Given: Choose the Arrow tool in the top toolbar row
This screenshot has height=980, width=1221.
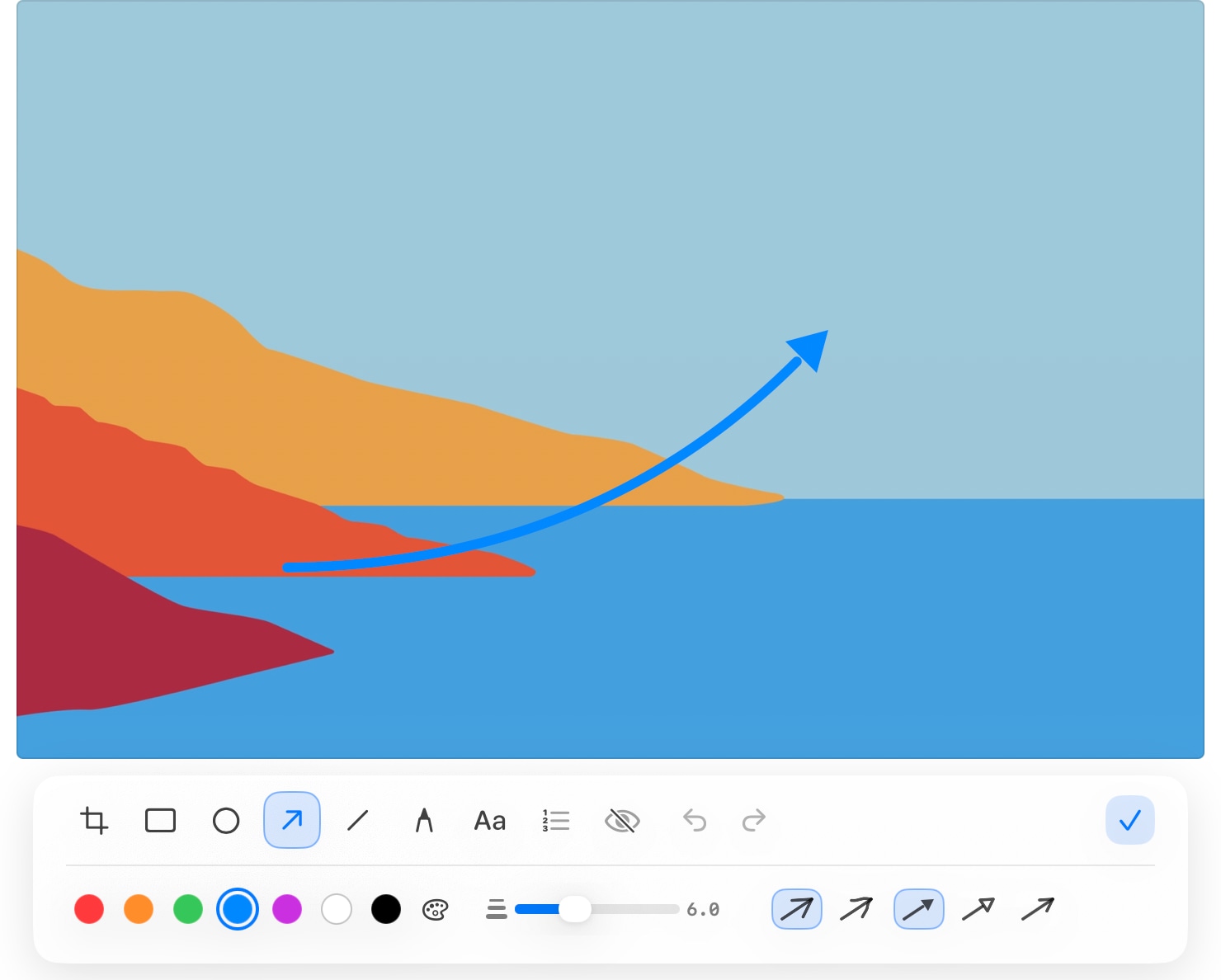Looking at the screenshot, I should point(292,820).
